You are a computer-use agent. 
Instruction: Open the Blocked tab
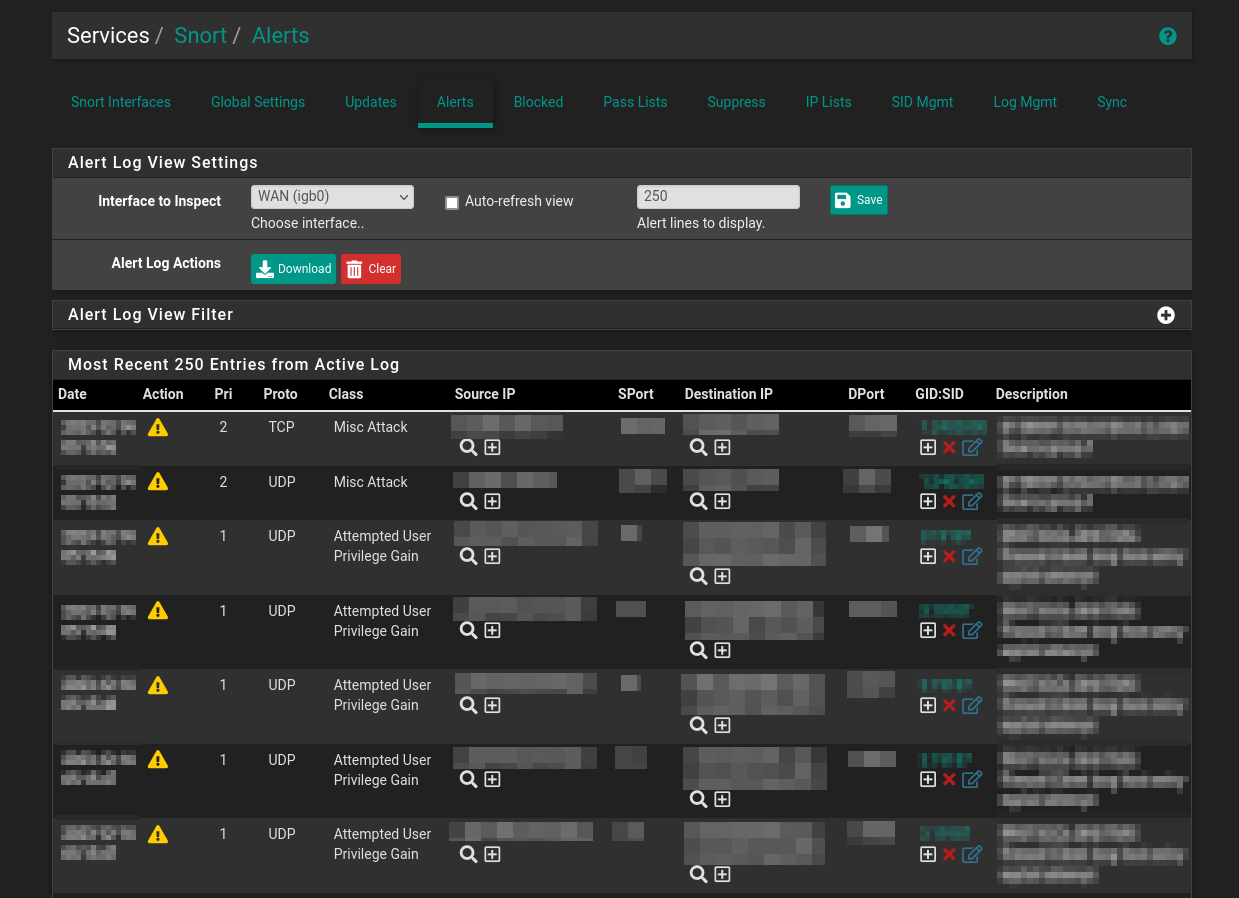538,102
